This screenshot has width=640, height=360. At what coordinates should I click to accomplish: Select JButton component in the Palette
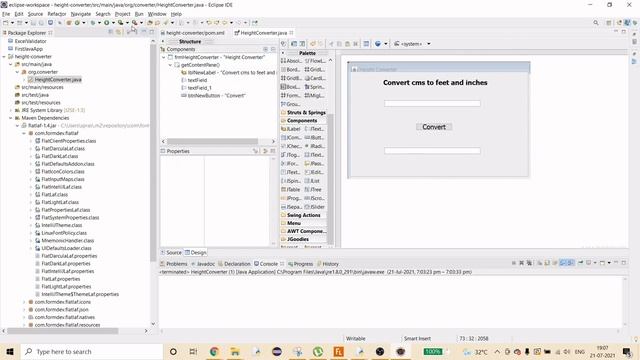[315, 138]
